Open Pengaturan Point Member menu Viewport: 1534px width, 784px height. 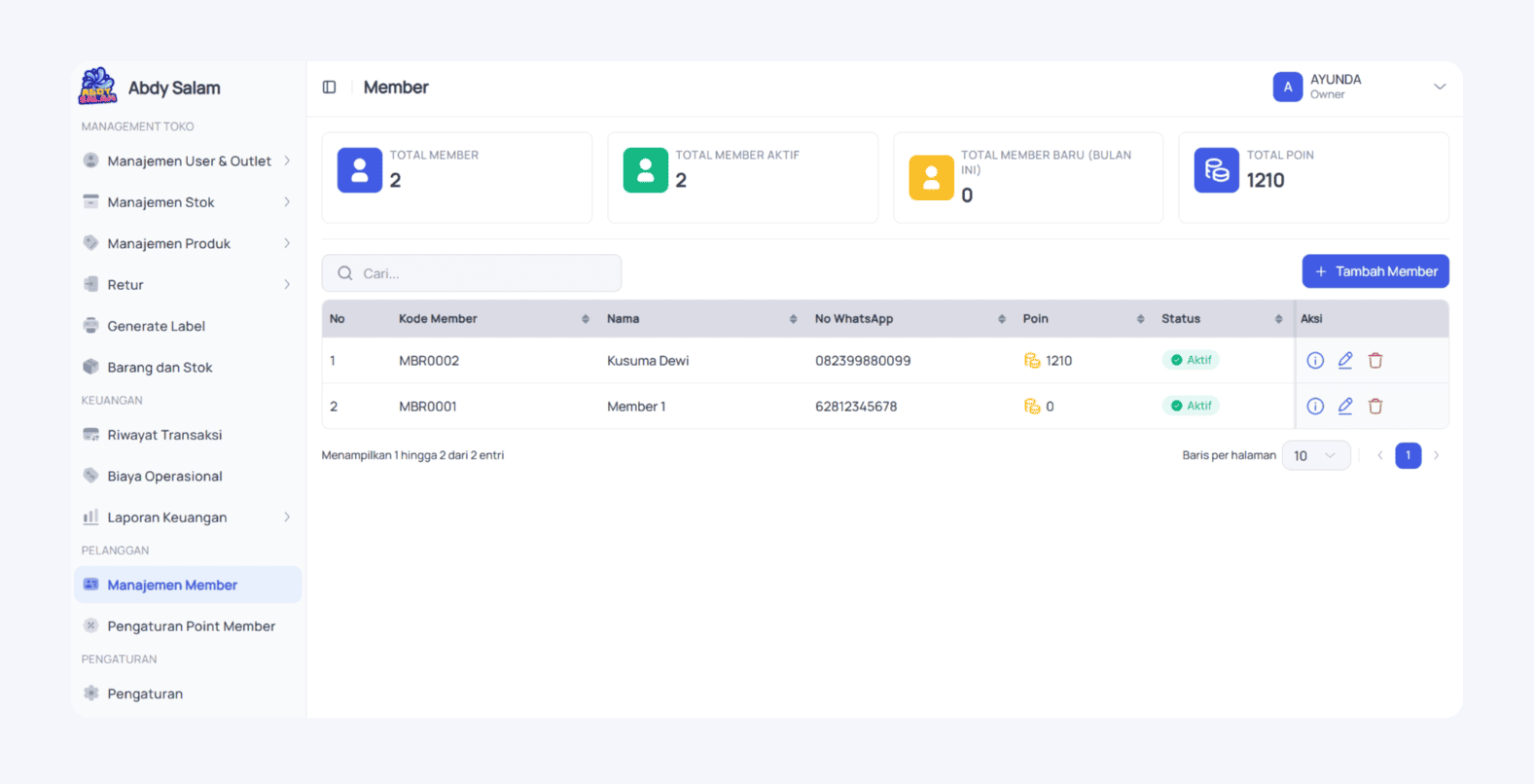[188, 626]
